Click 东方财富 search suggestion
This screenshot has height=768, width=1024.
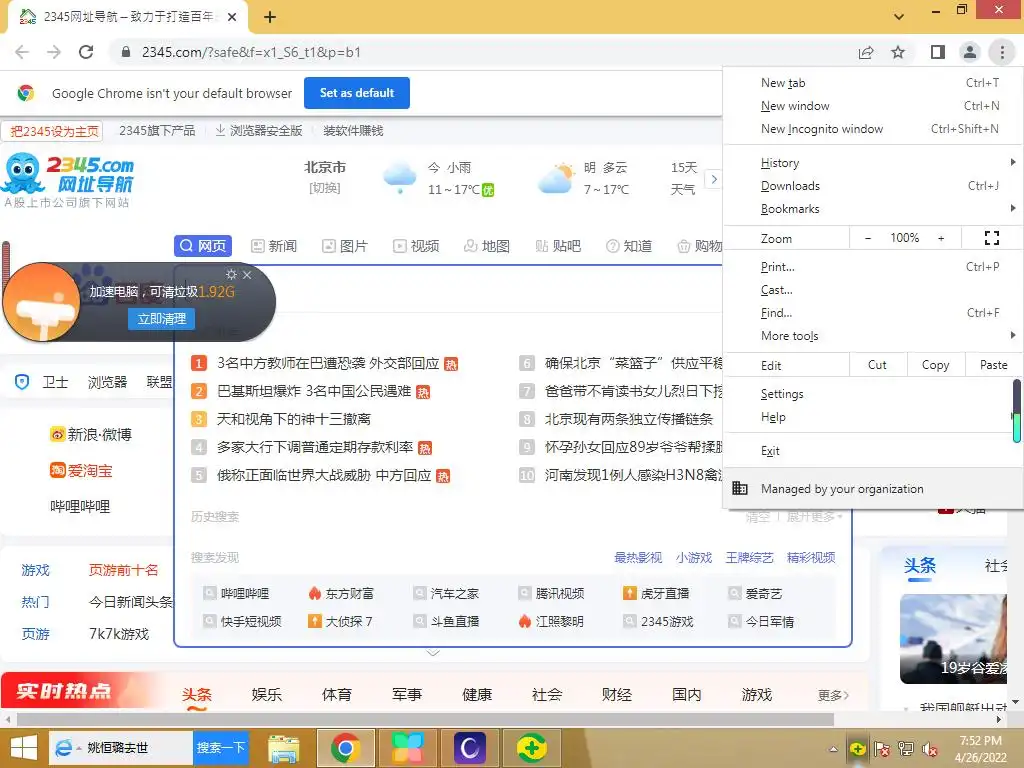tap(342, 594)
